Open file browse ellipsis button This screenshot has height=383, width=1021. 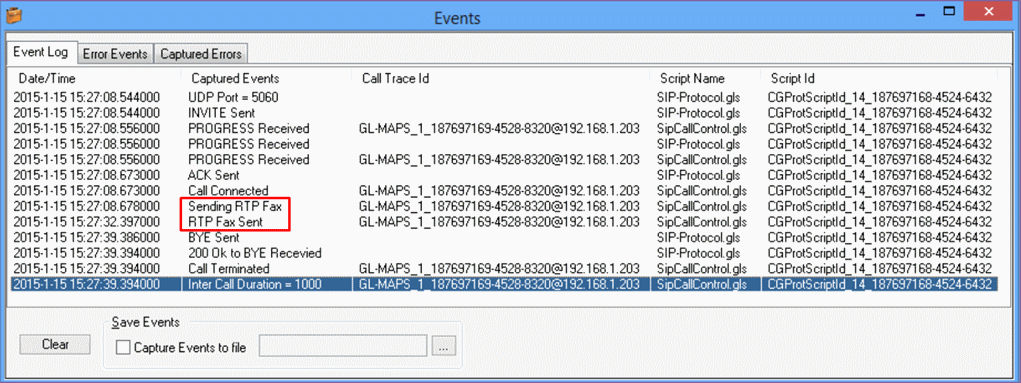click(x=443, y=347)
